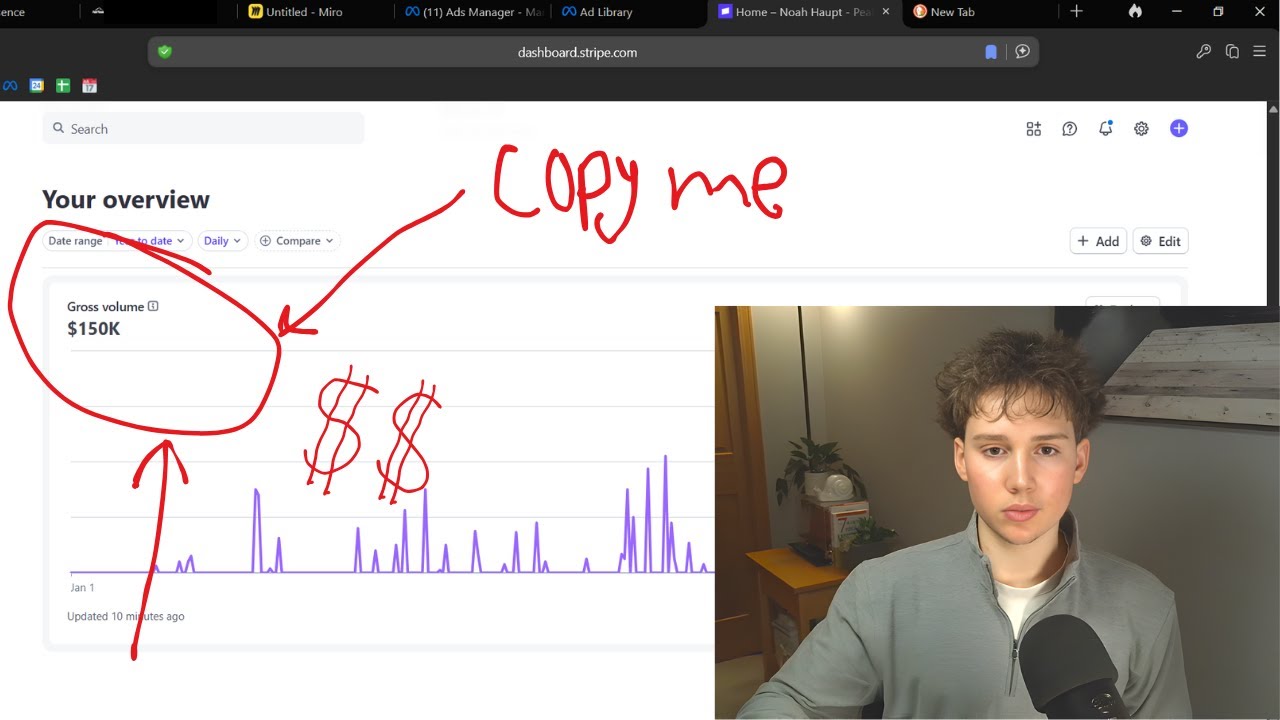This screenshot has width=1280, height=720.
Task: Click the Your overview heading
Action: coord(126,199)
